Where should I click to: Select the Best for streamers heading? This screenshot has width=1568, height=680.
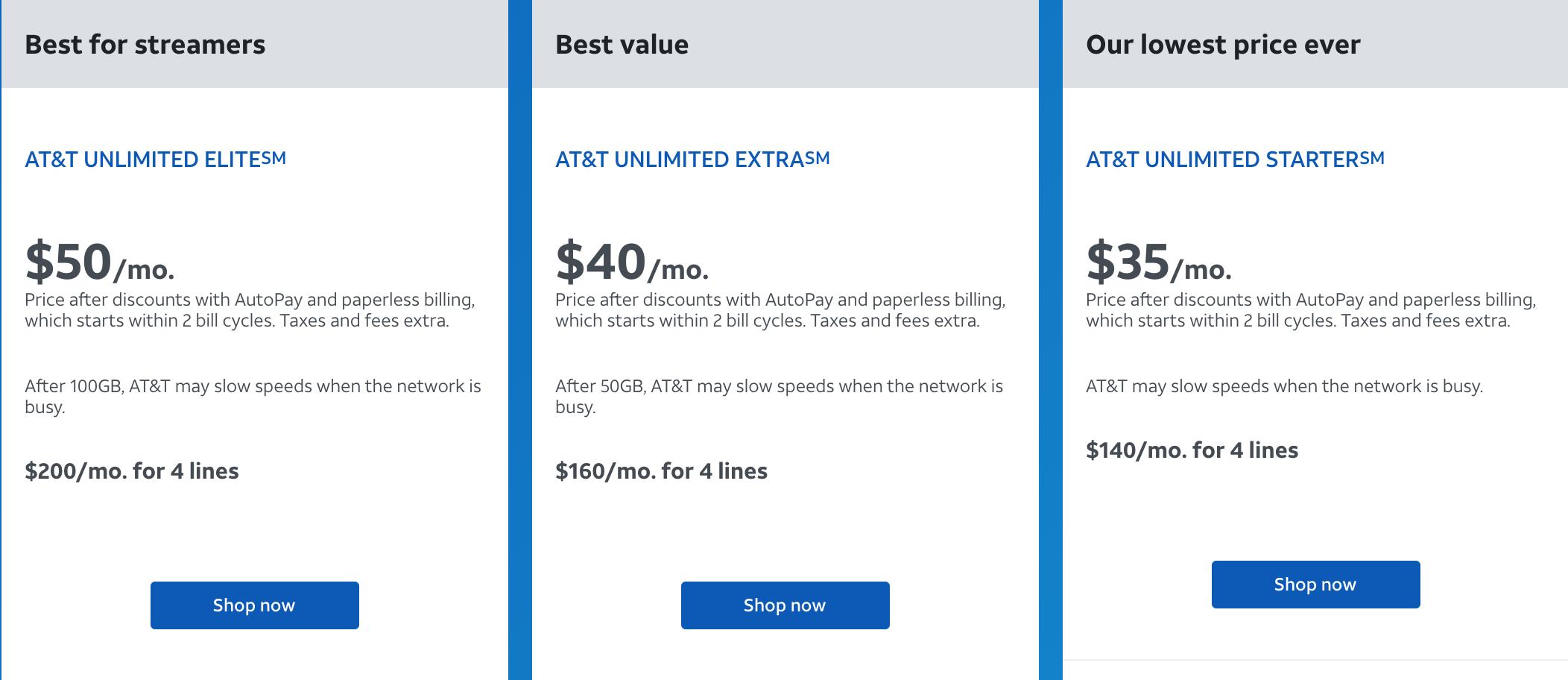point(145,45)
